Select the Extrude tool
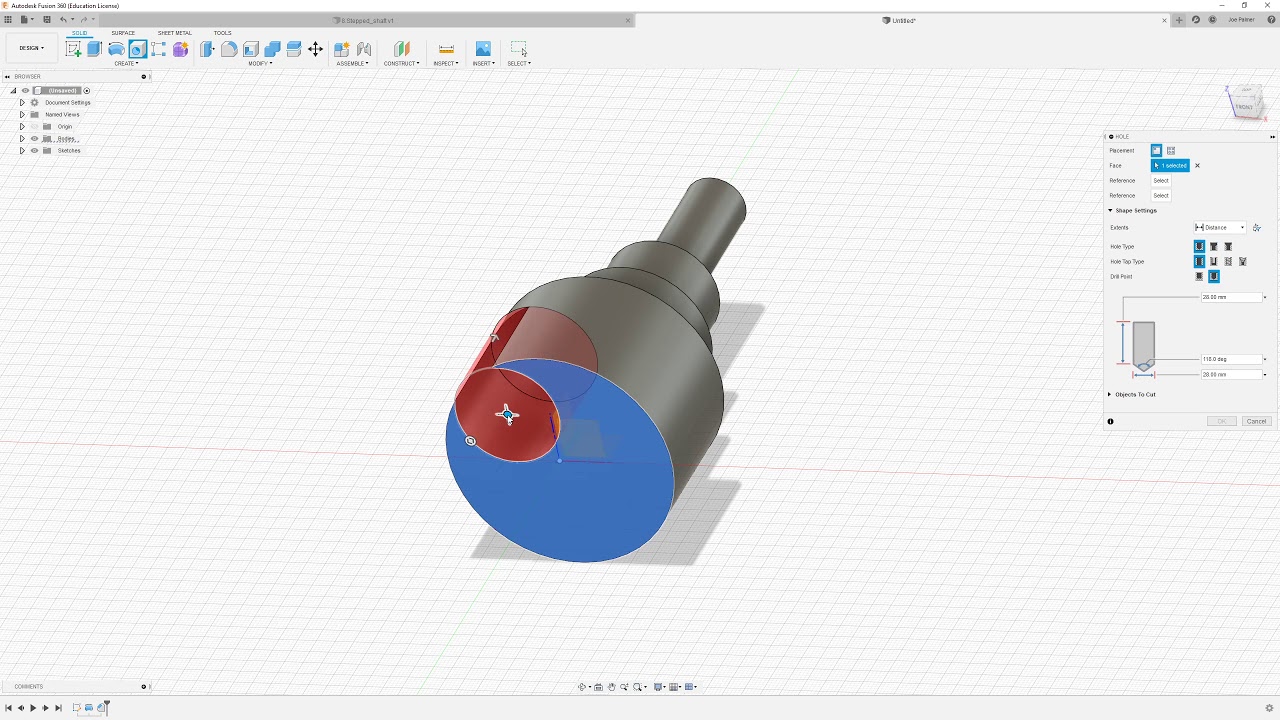 [x=94, y=49]
